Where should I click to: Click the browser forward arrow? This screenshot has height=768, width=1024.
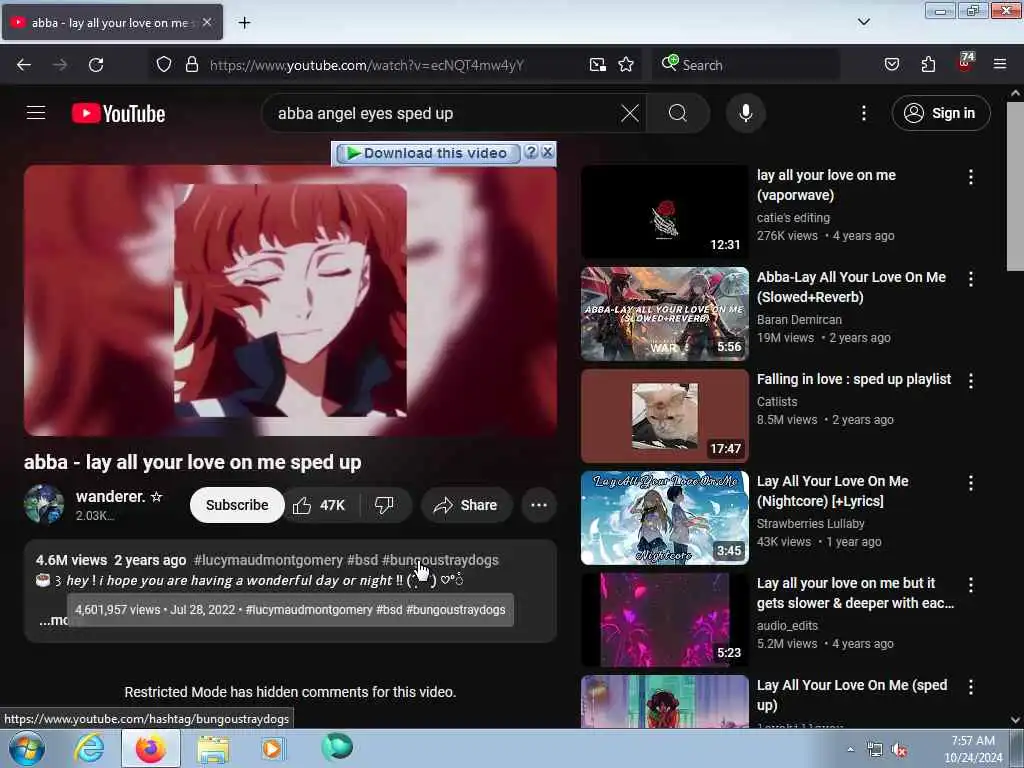pos(60,65)
